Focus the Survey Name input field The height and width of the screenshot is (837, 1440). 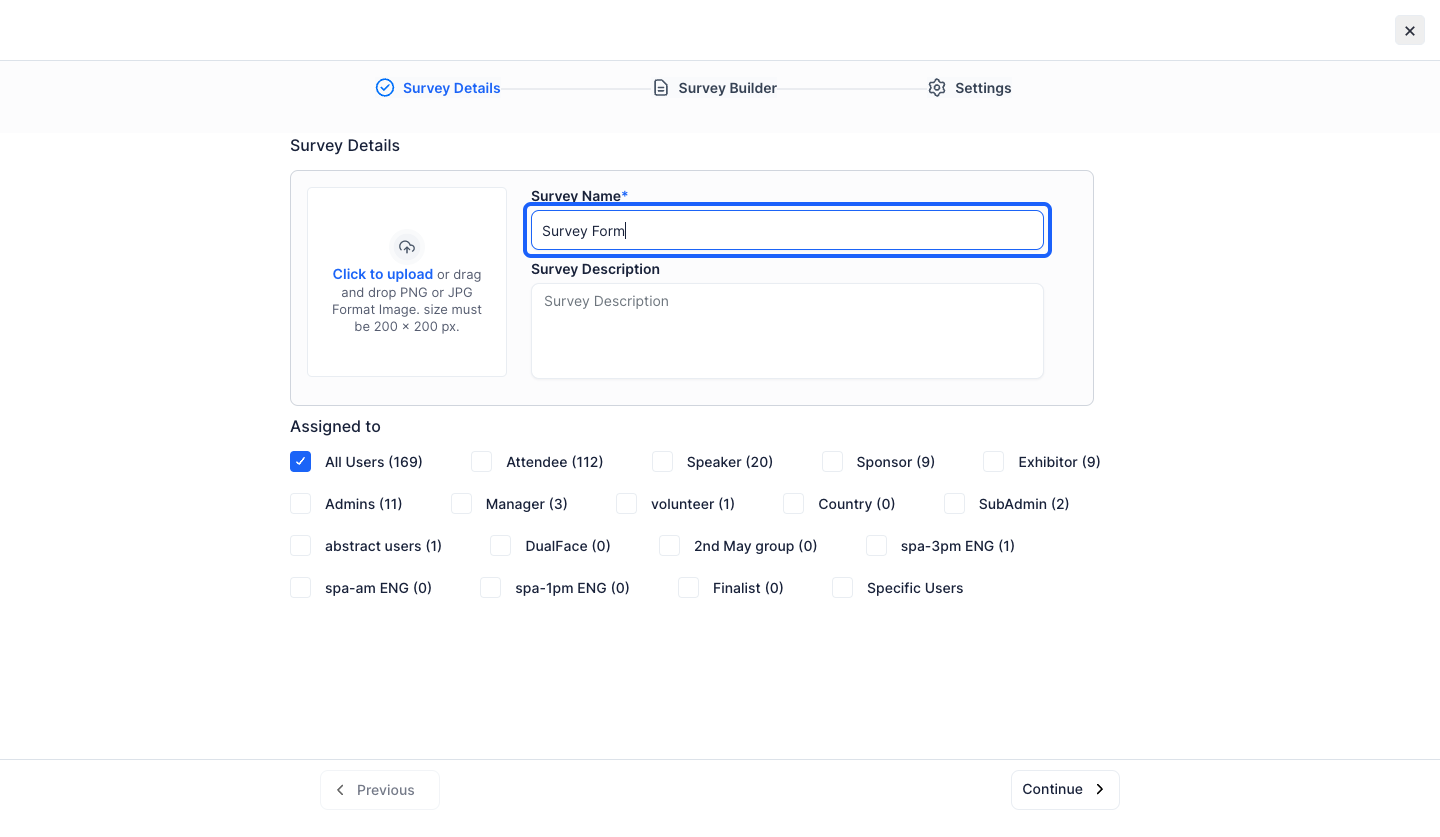787,230
